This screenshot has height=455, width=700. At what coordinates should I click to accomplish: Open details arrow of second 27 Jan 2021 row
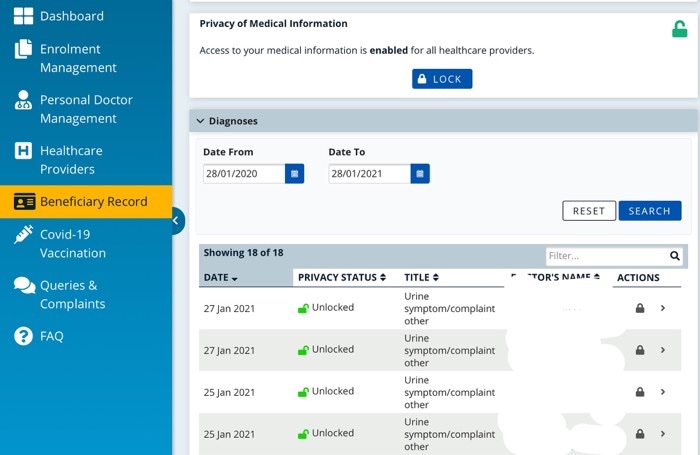[x=663, y=350]
